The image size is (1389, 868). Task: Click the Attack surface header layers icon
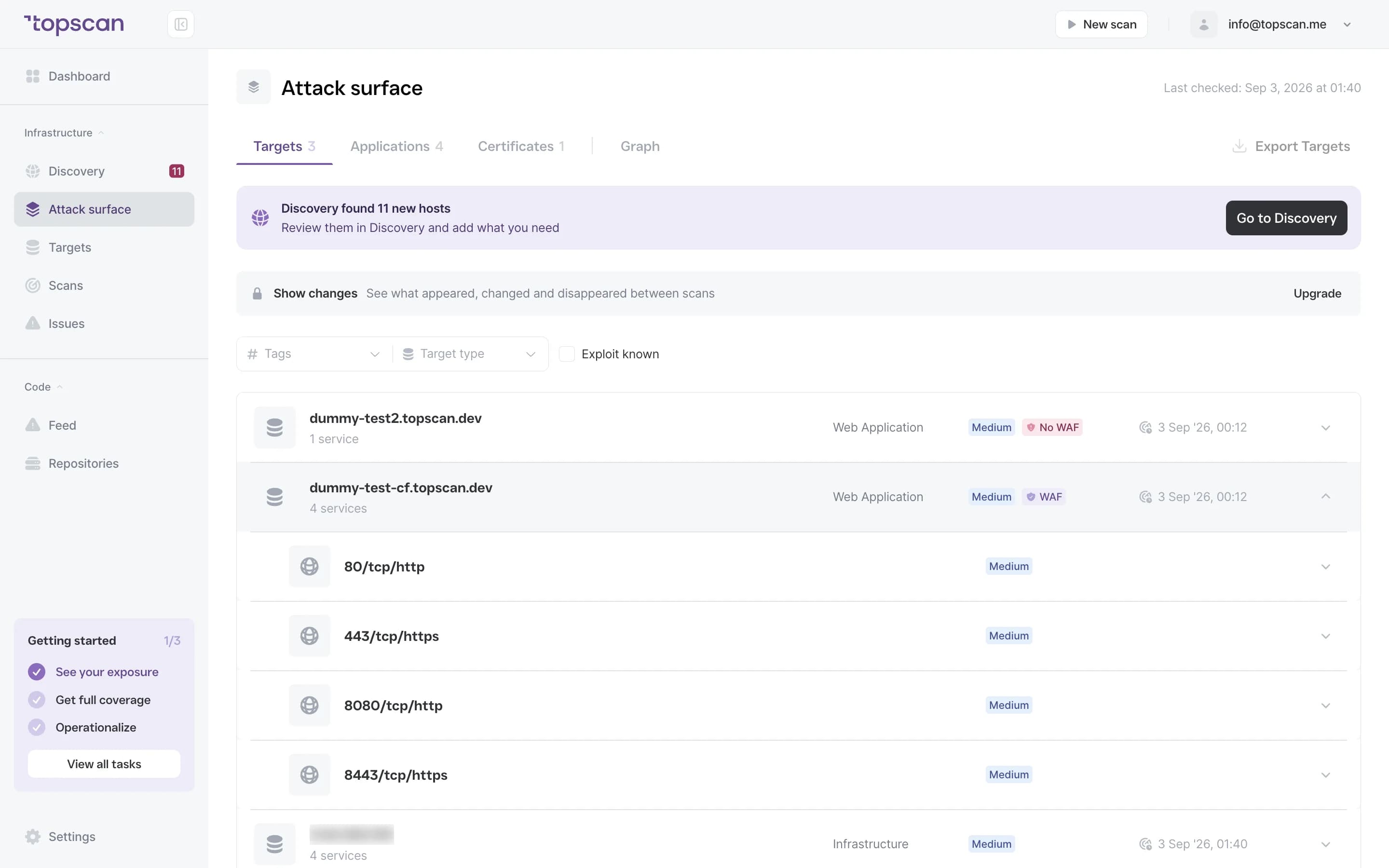point(253,87)
